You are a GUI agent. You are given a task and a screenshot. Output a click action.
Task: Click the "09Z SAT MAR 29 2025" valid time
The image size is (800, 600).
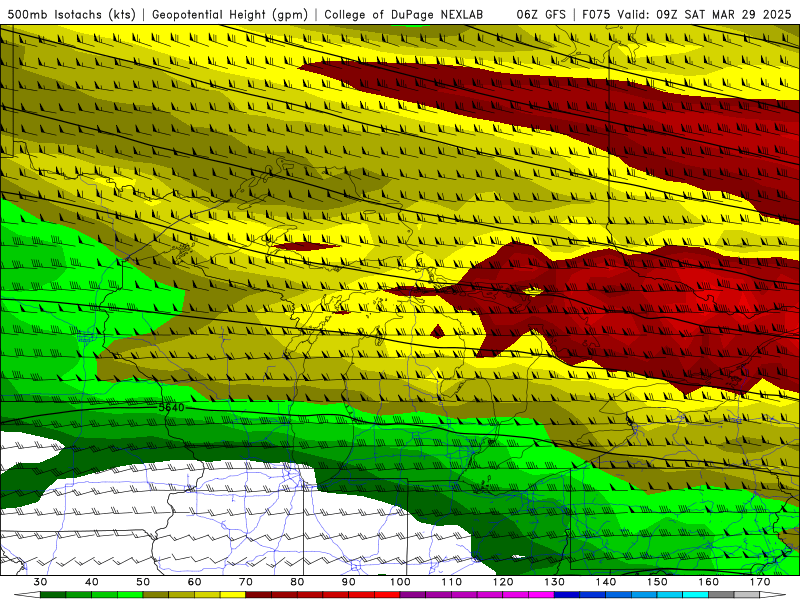[x=723, y=14]
